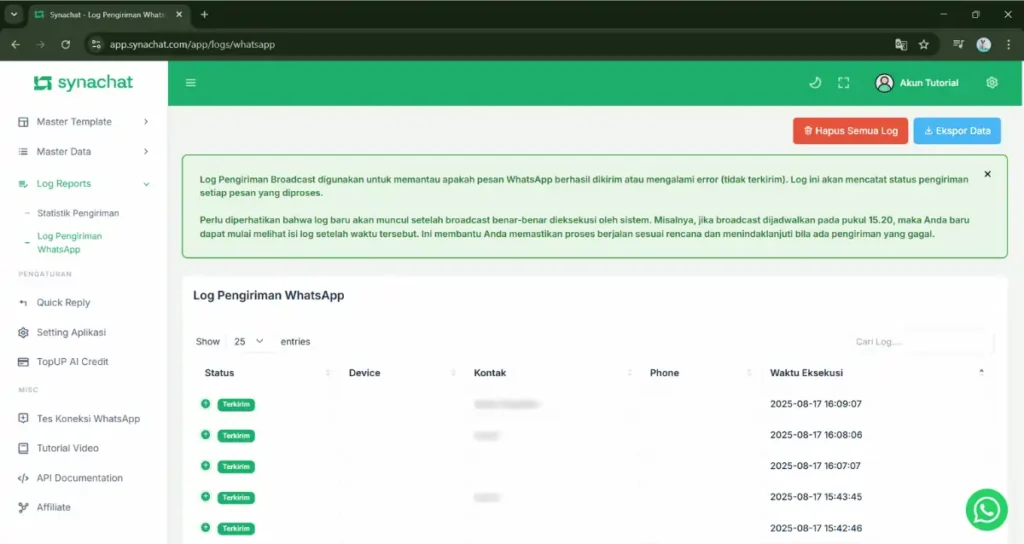This screenshot has width=1024, height=544.
Task: Open the TopUP AI Credit menu
Action: [72, 362]
